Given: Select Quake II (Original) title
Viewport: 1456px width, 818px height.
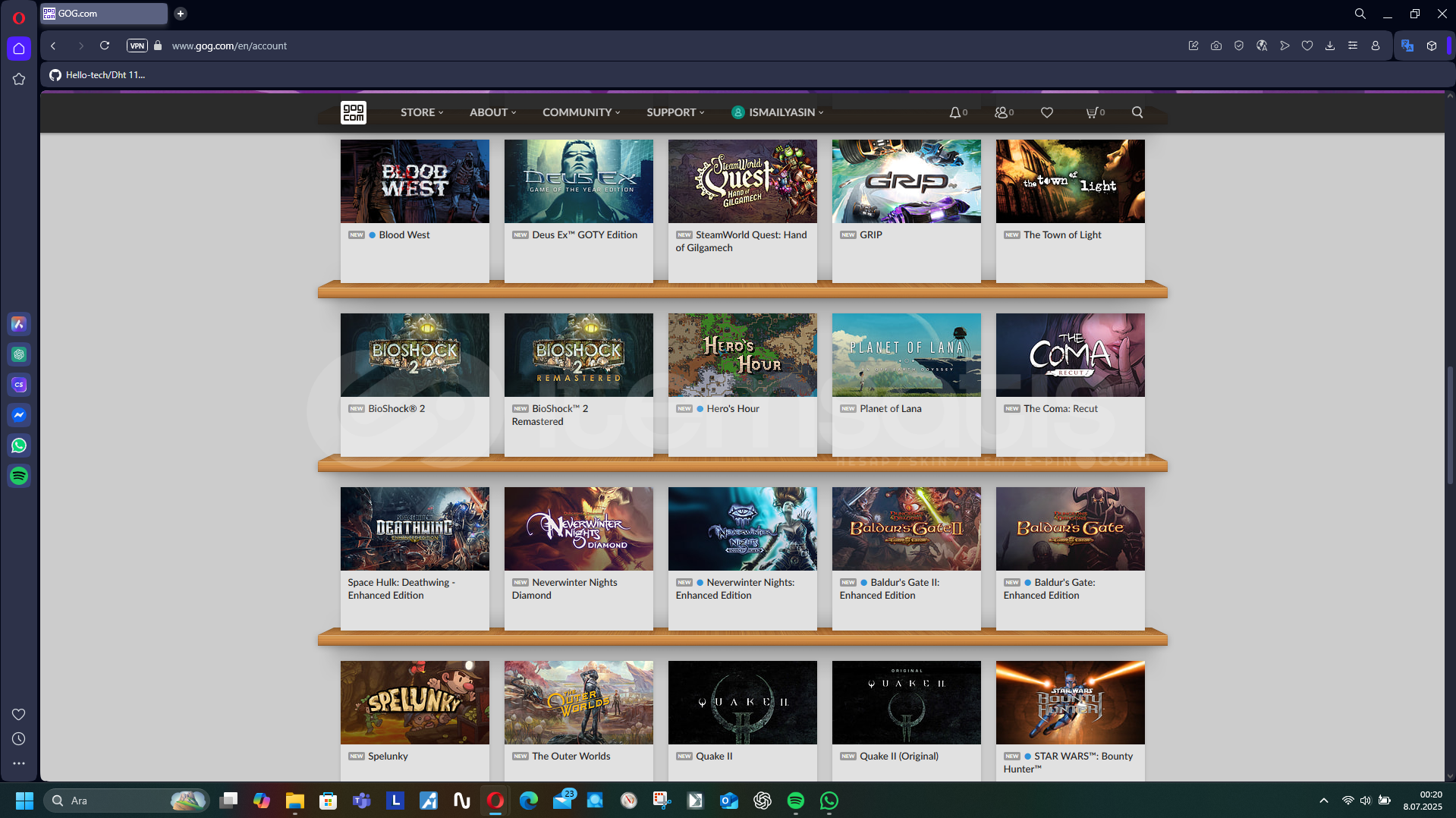Looking at the screenshot, I should click(x=899, y=757).
